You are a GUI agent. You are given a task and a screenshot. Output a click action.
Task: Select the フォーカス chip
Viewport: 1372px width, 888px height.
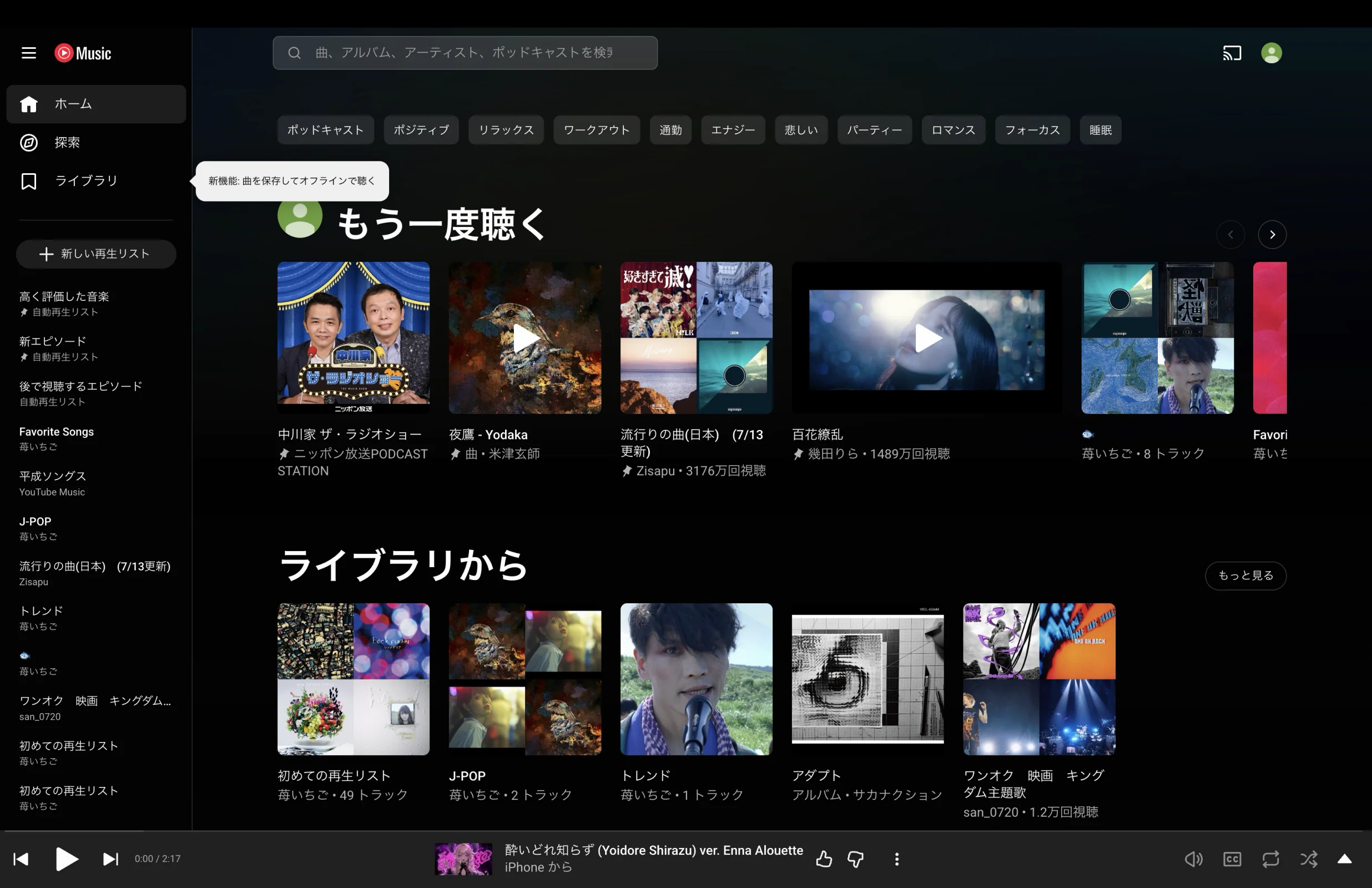[1032, 130]
